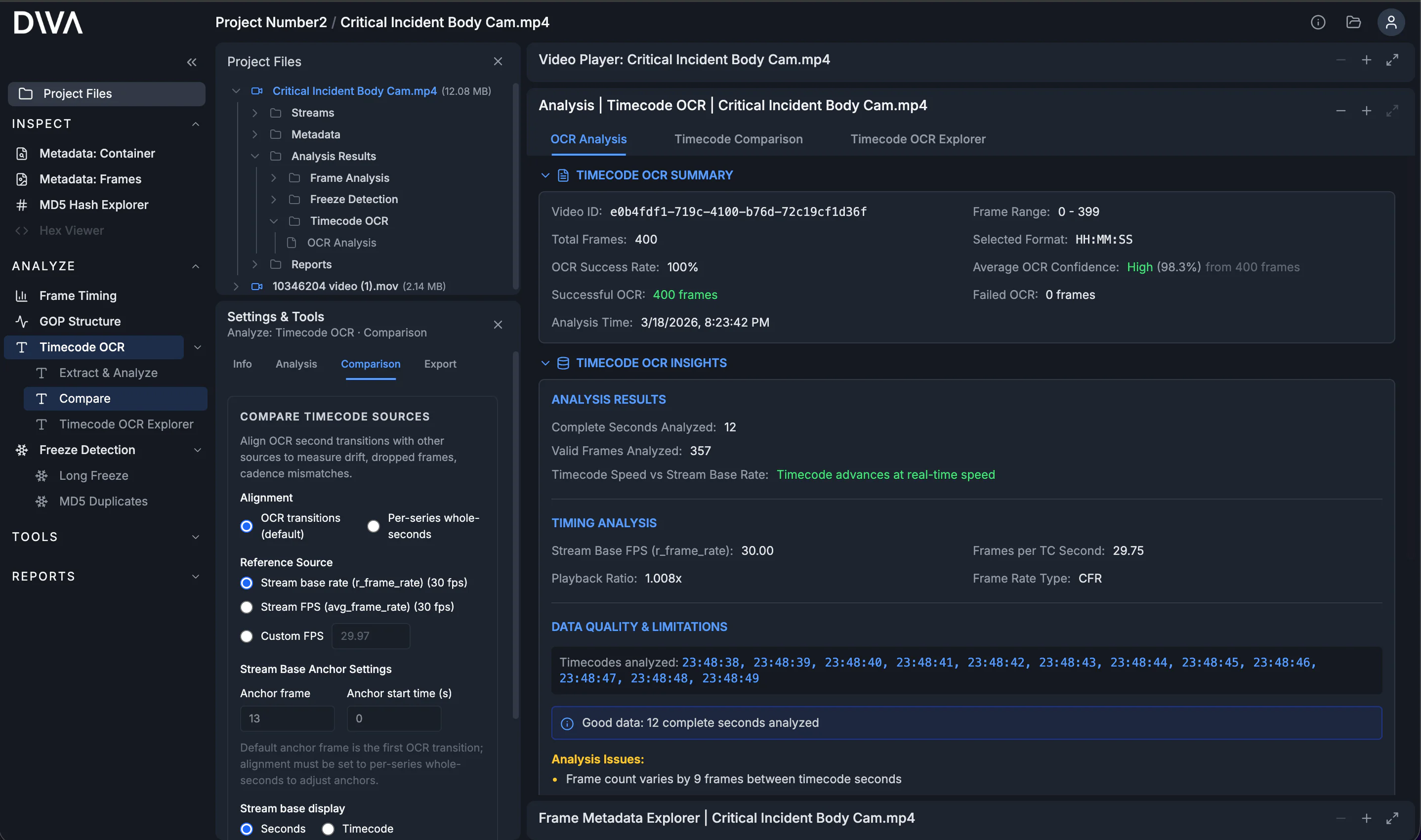This screenshot has width=1421, height=840.
Task: Expand the Streams folder in tree
Action: tap(254, 113)
